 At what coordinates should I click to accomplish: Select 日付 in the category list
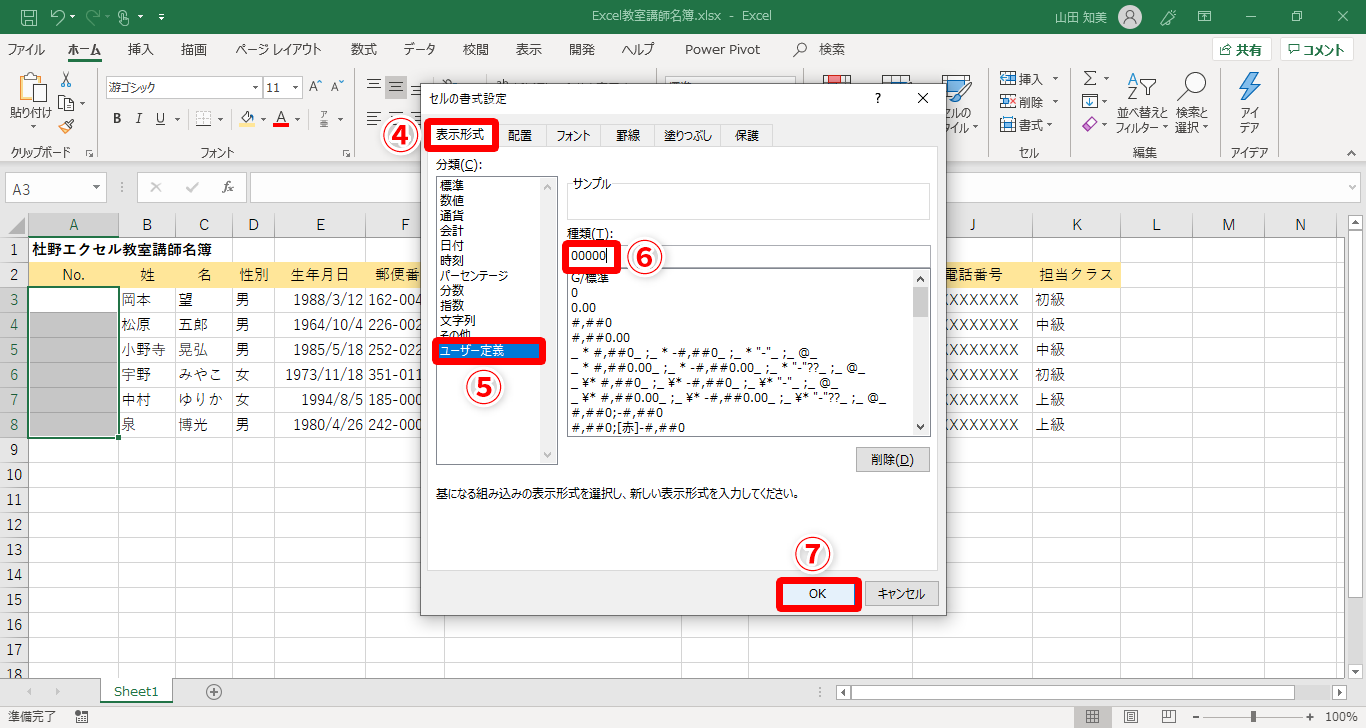point(452,245)
